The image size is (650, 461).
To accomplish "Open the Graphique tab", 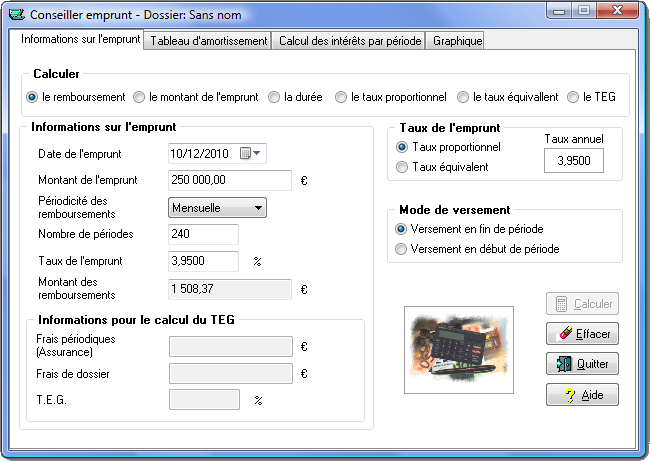I will point(458,41).
